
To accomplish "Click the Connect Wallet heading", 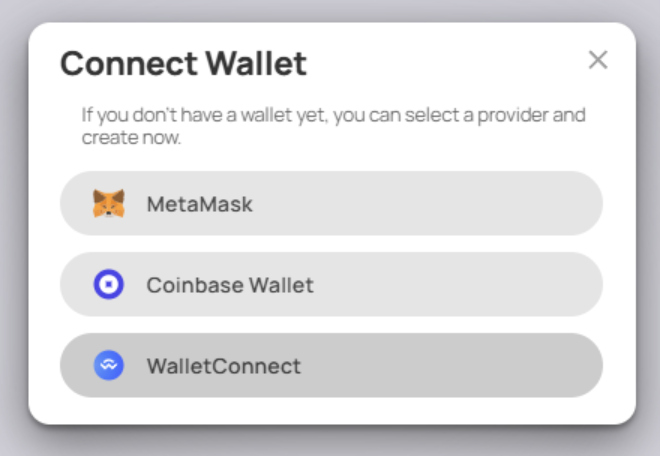I will [183, 64].
